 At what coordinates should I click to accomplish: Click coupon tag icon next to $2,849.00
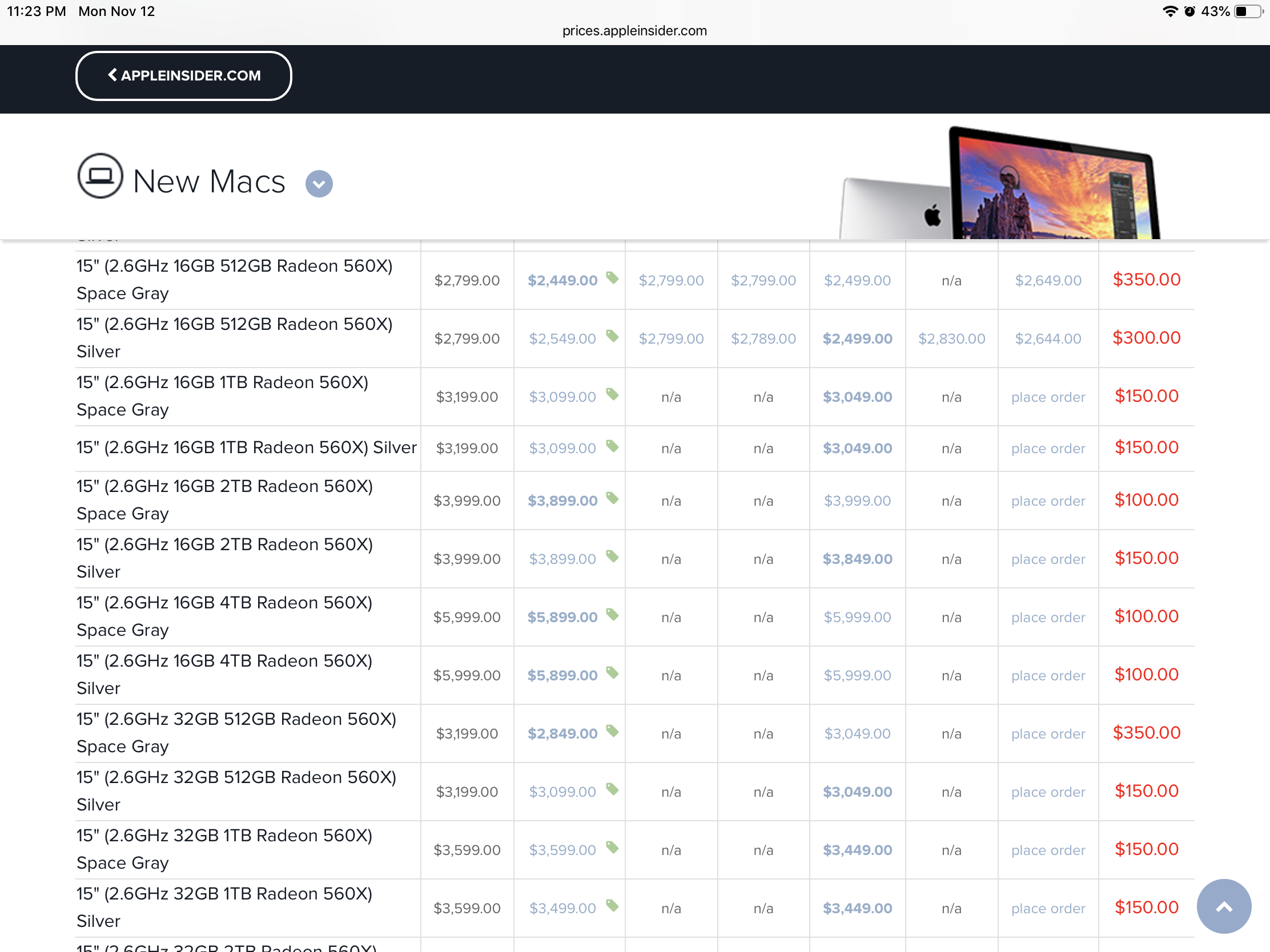pyautogui.click(x=612, y=731)
